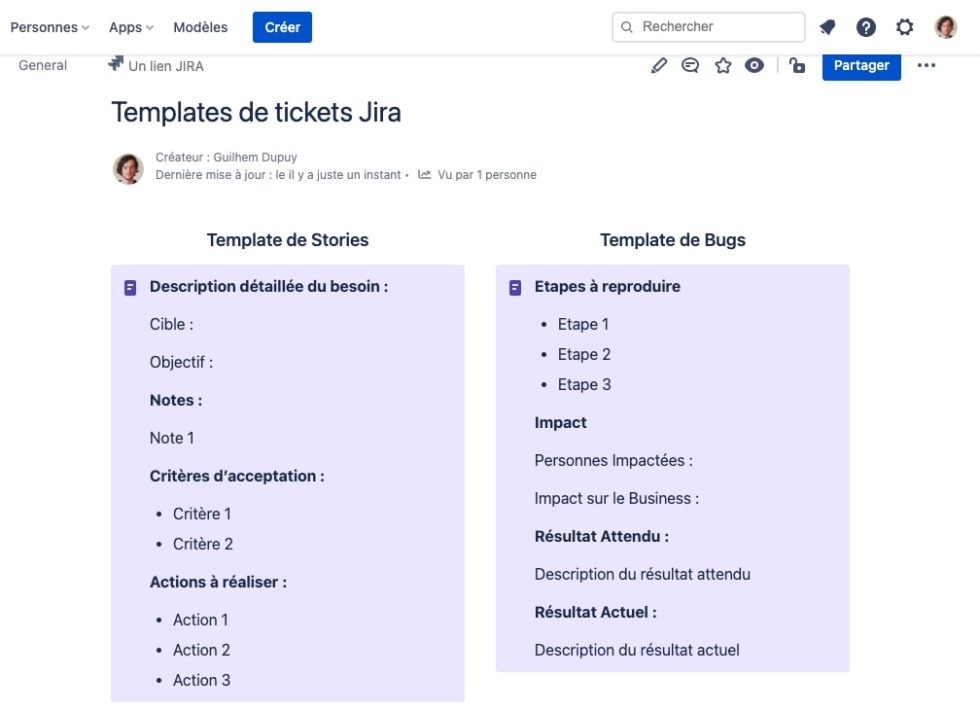Image resolution: width=980 pixels, height=711 pixels.
Task: Open the Apps dropdown
Action: coord(129,27)
